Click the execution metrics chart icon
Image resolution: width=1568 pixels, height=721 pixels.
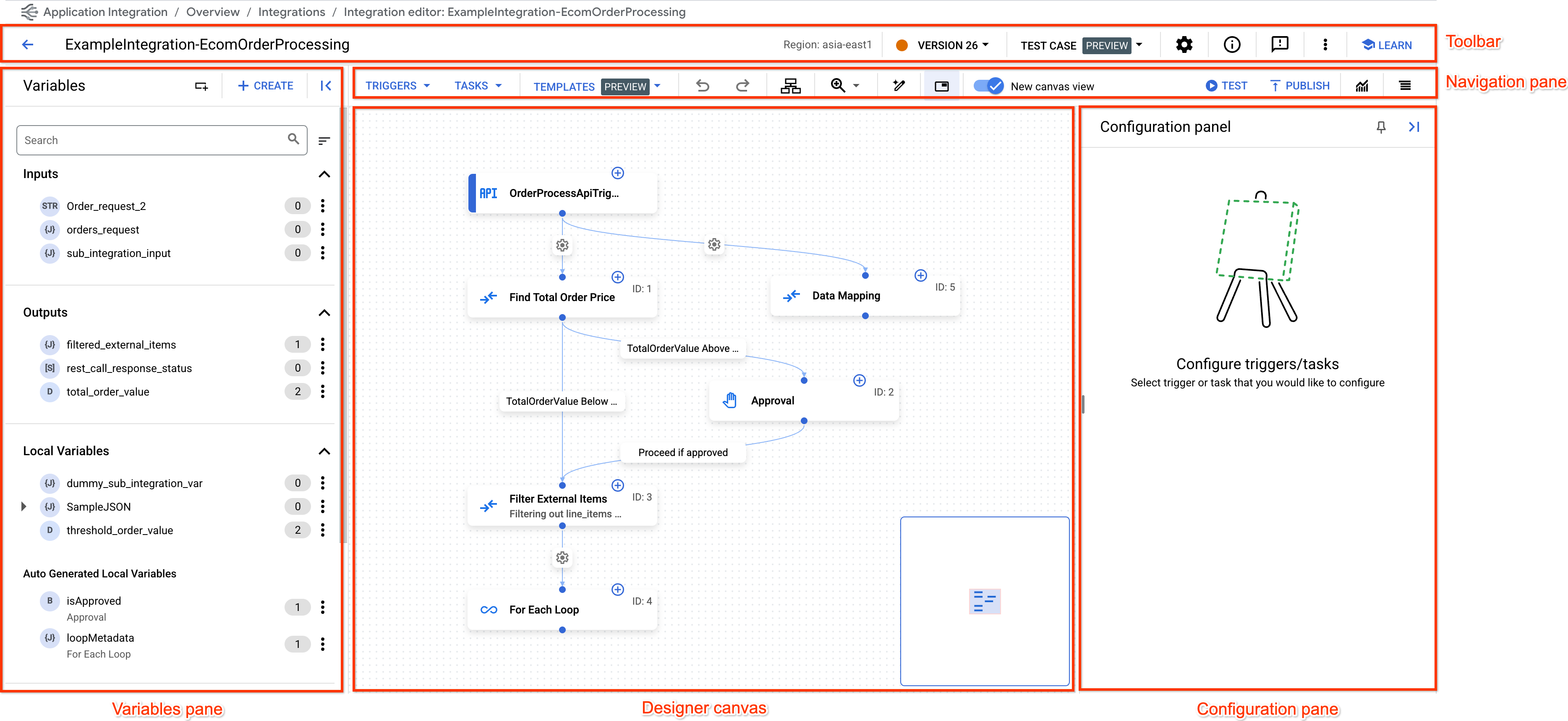1362,85
